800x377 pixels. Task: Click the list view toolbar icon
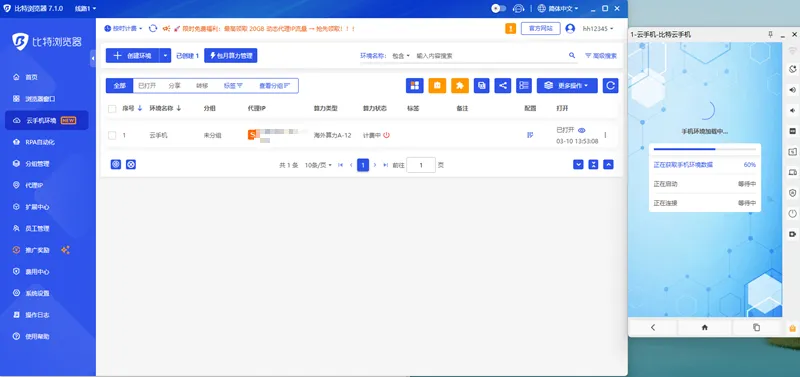[524, 86]
